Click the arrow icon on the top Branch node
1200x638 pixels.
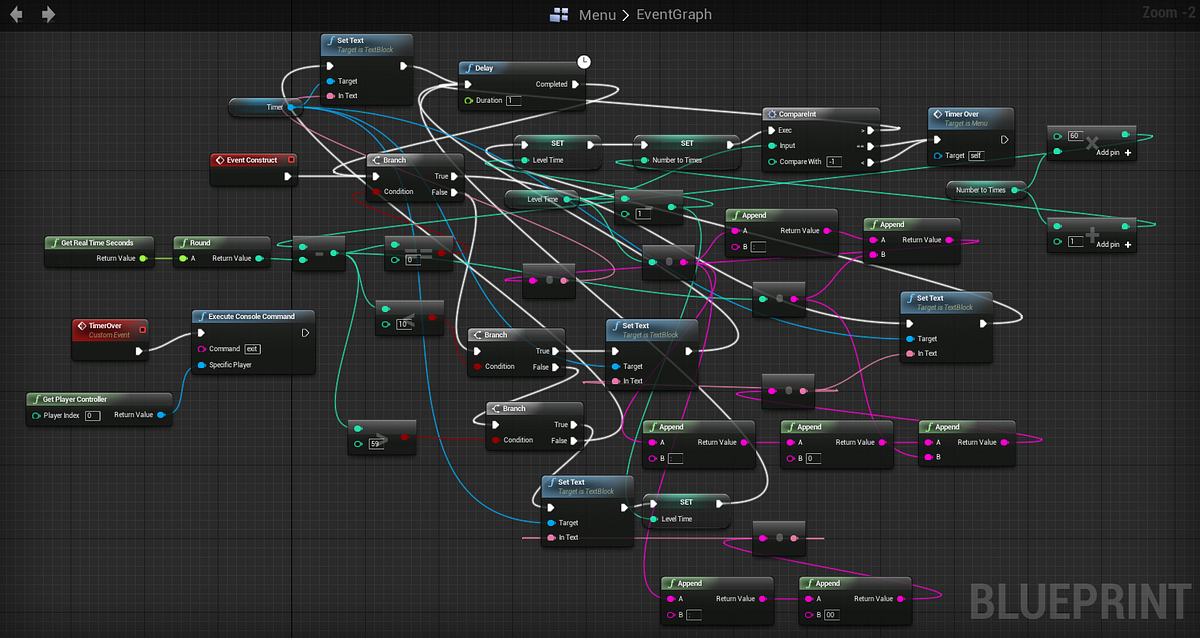(x=375, y=159)
